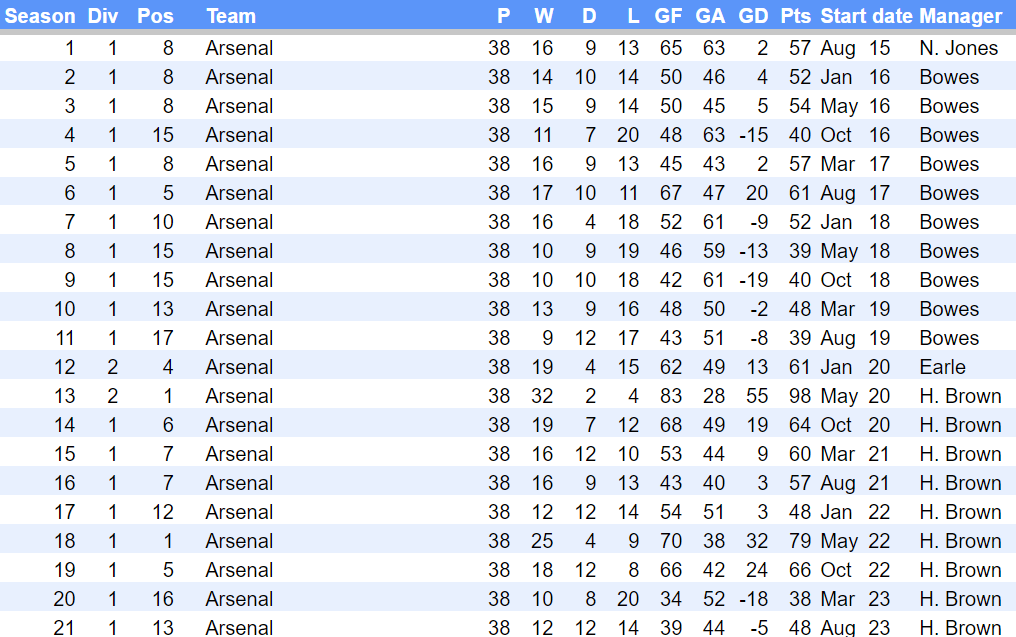Select the Earle manager cell
The width and height of the screenshot is (1016, 637).
tap(942, 367)
